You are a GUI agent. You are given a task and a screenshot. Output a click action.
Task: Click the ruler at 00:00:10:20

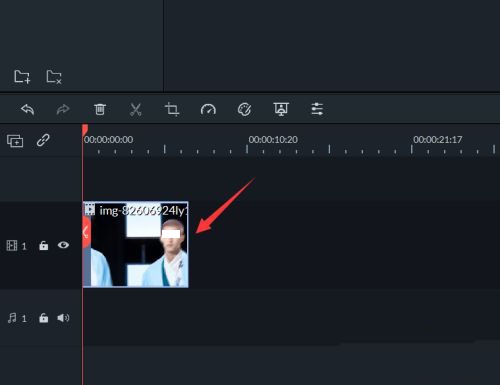coord(273,140)
